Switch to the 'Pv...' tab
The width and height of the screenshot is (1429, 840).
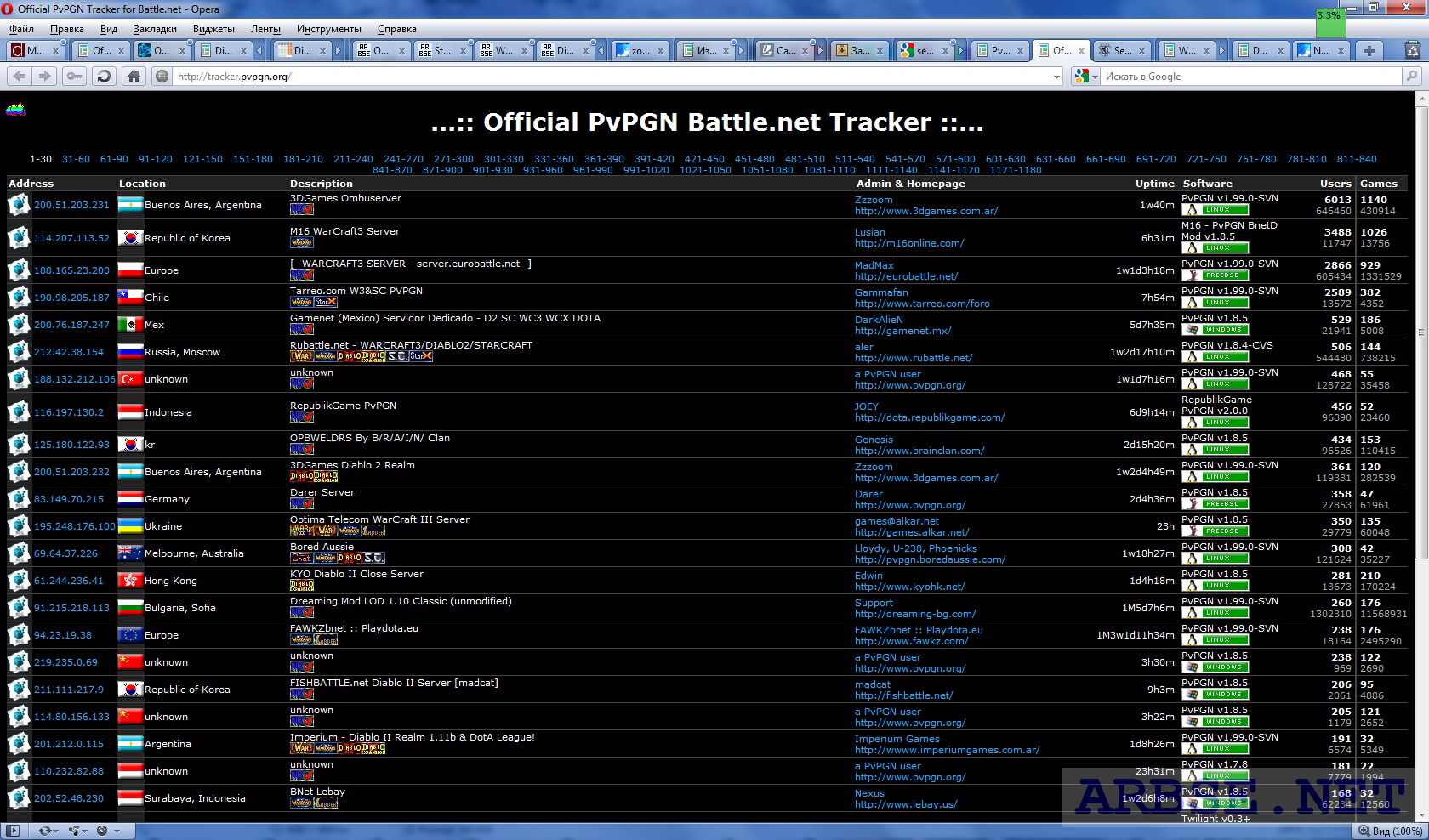(1000, 51)
